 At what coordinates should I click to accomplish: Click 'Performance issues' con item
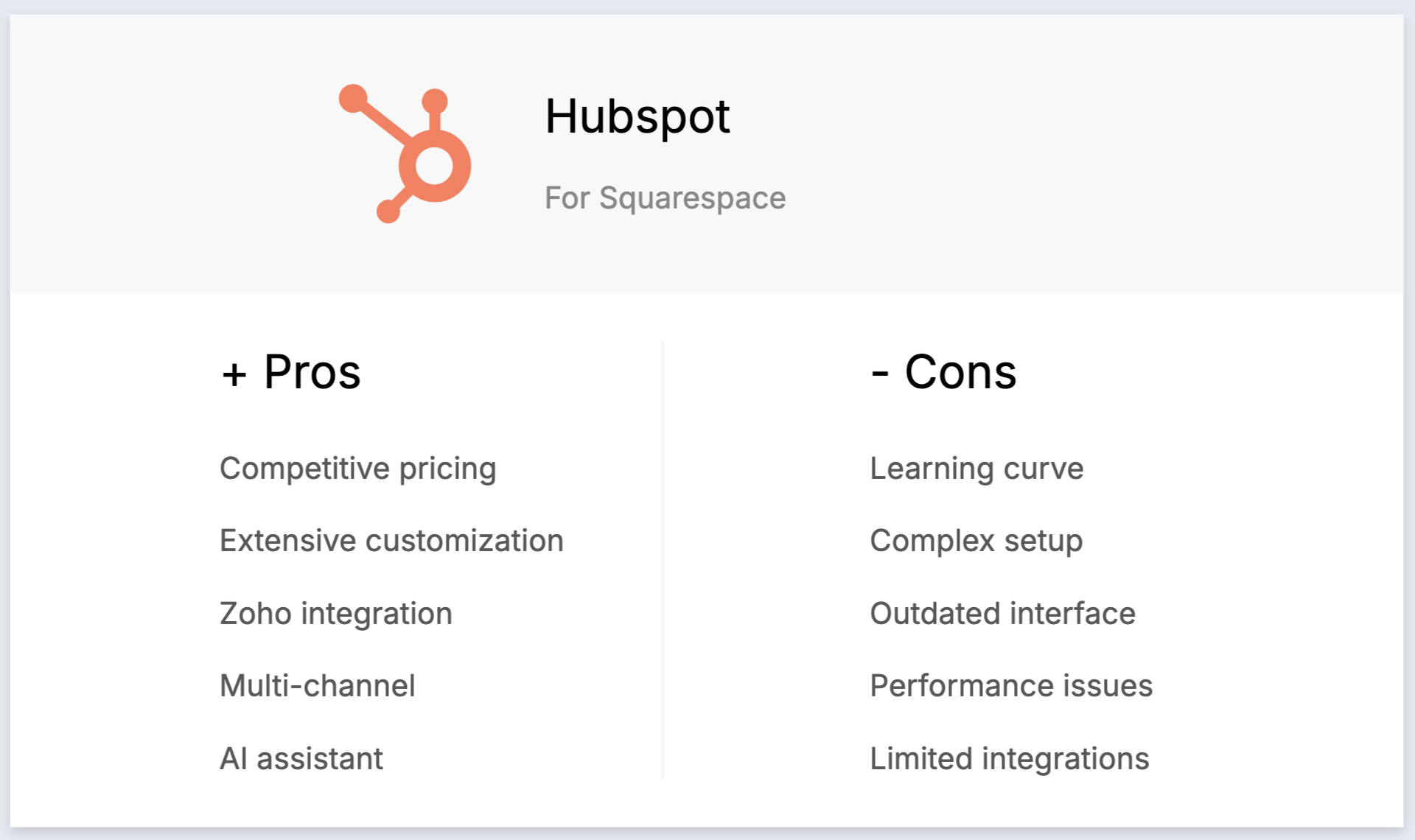point(1011,686)
